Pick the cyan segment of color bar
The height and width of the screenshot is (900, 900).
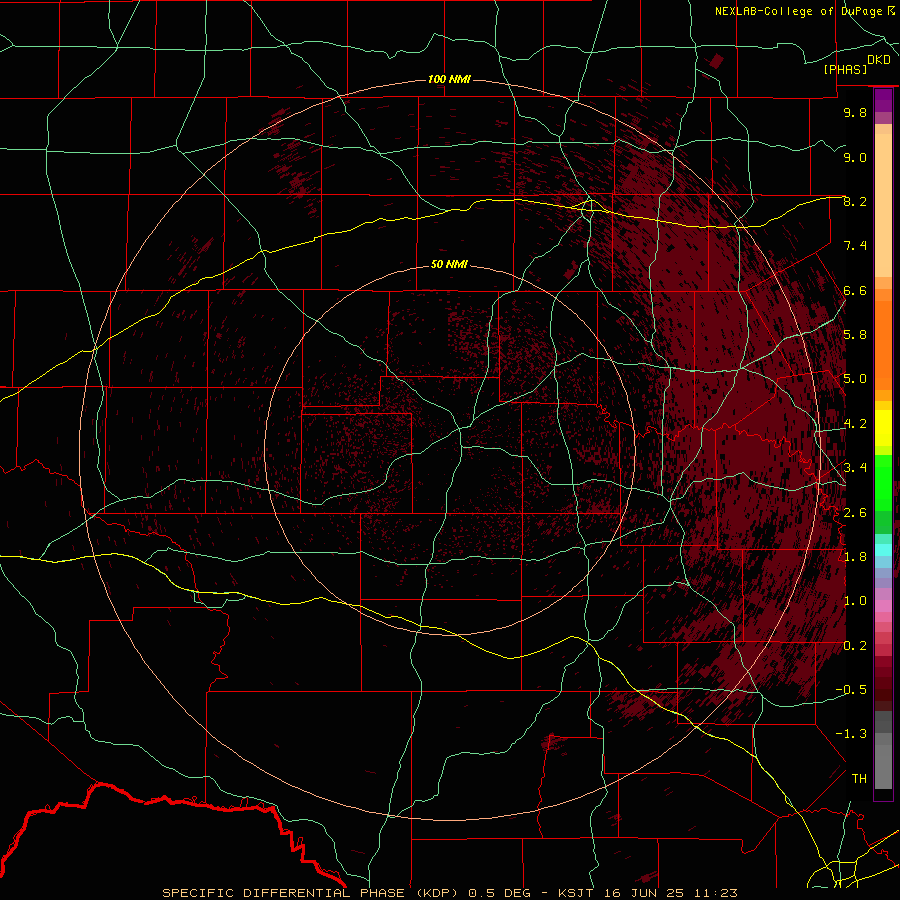[883, 550]
